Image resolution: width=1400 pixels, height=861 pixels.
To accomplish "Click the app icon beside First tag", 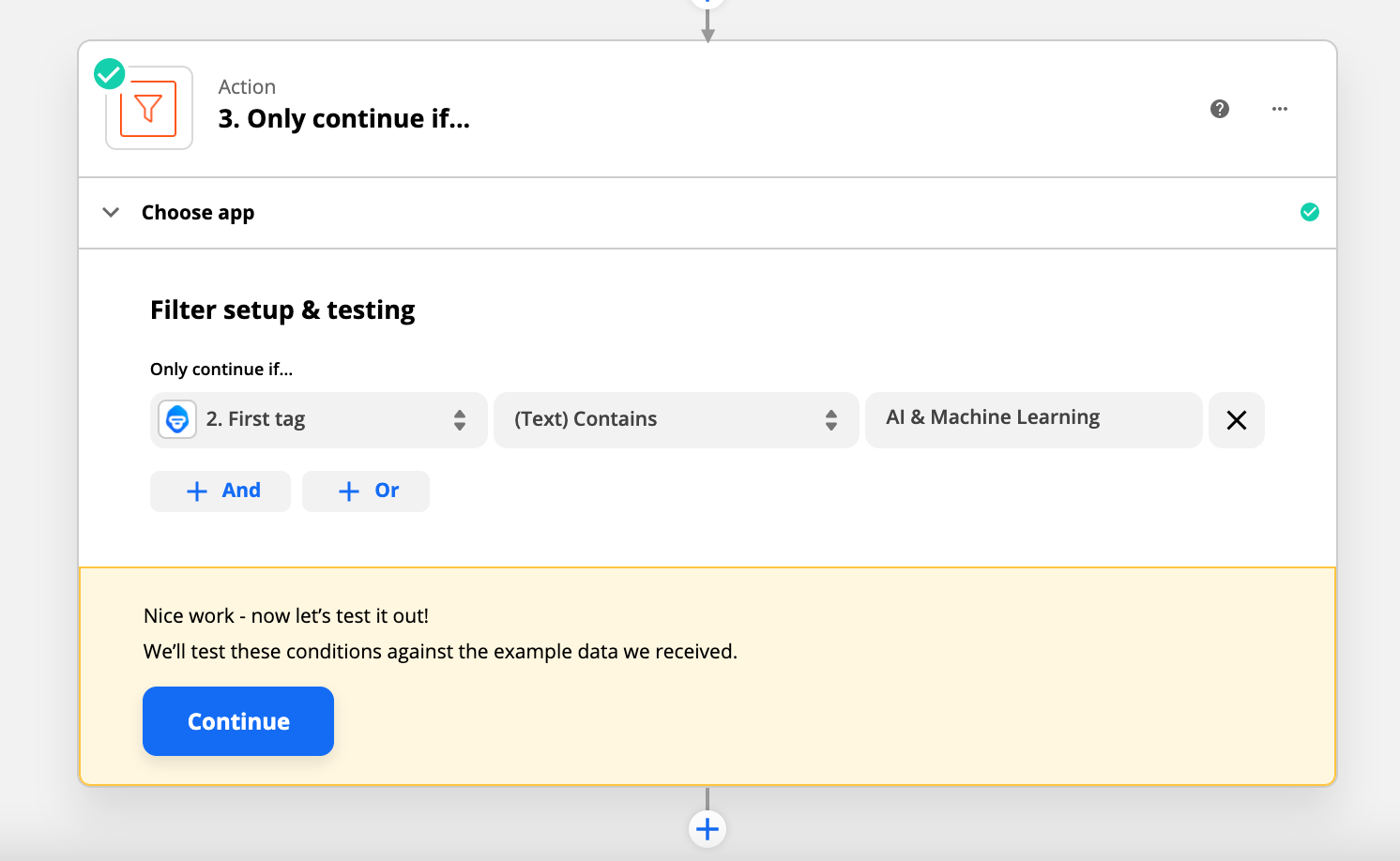I will (177, 419).
